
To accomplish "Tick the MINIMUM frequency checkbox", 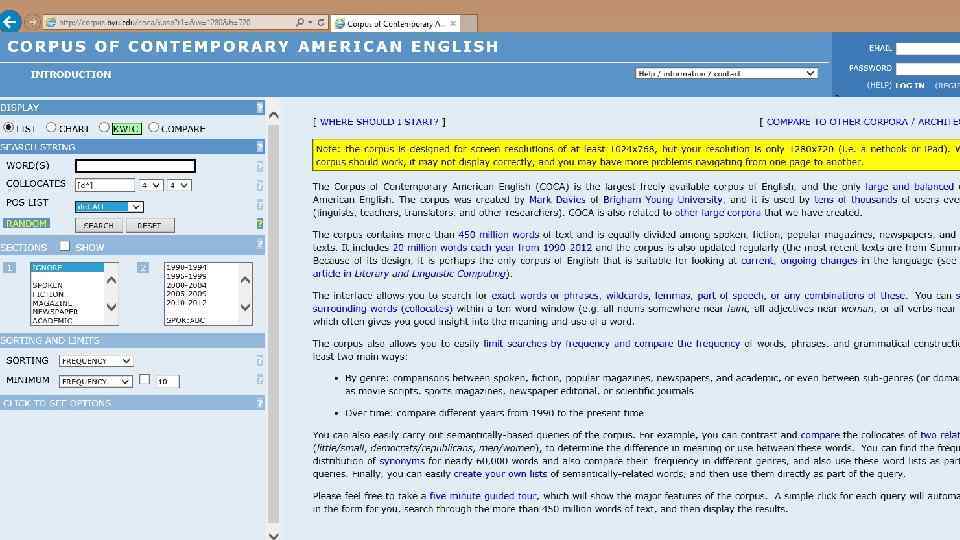I will 144,380.
